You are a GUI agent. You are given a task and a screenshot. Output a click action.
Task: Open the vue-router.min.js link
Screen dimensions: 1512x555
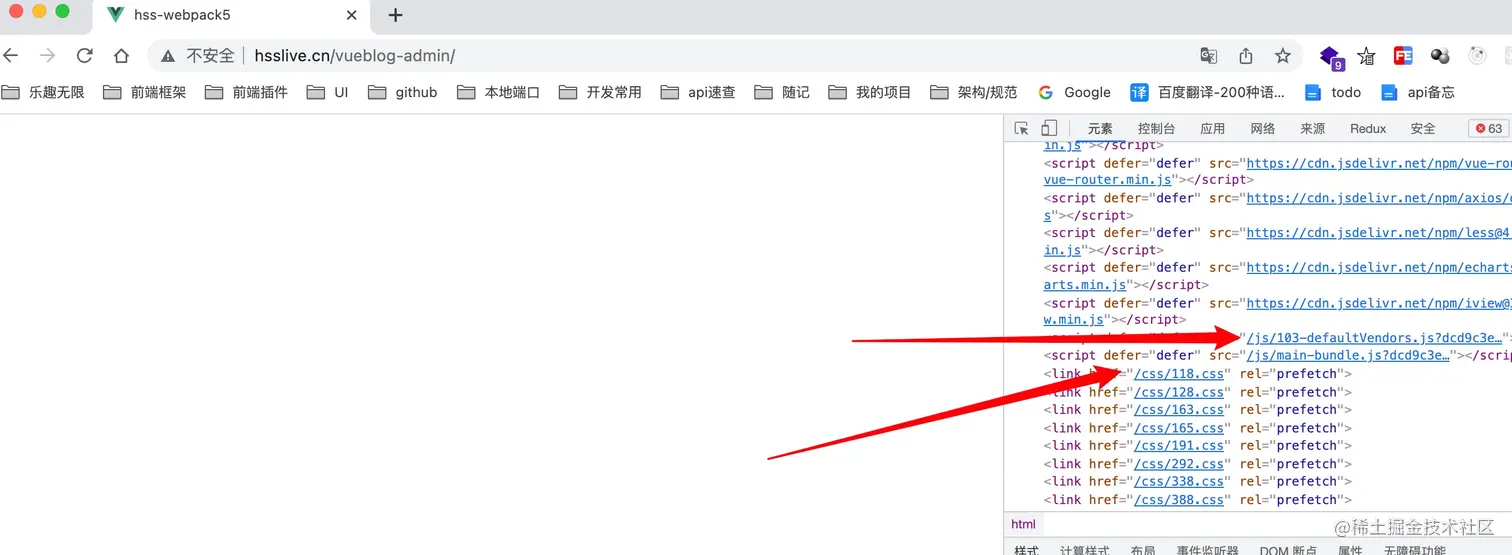(1108, 180)
